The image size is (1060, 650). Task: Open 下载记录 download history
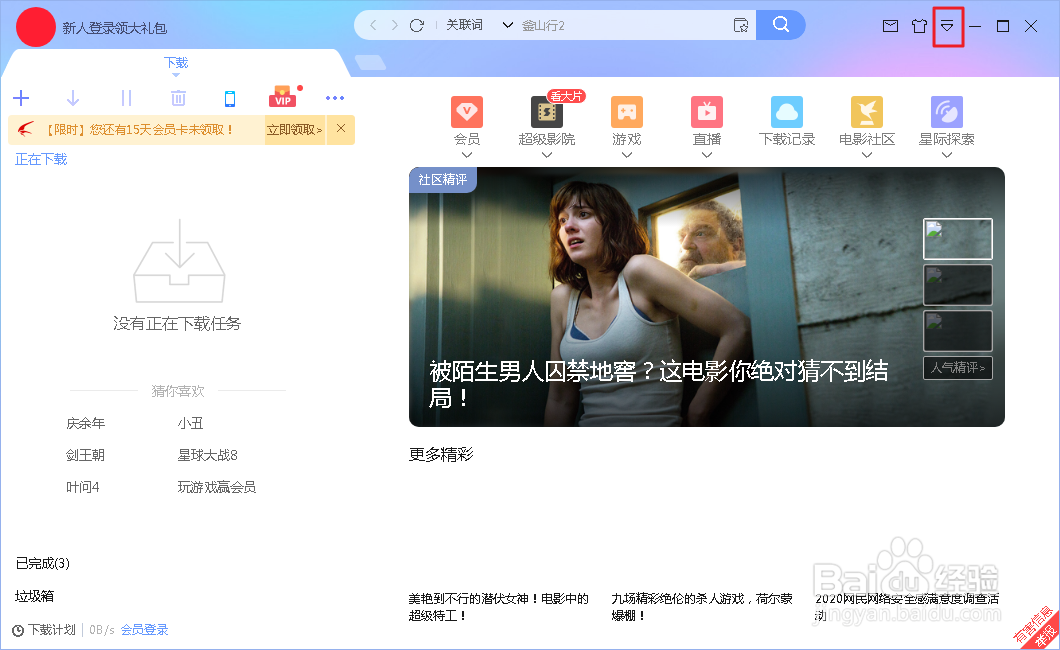(x=786, y=111)
